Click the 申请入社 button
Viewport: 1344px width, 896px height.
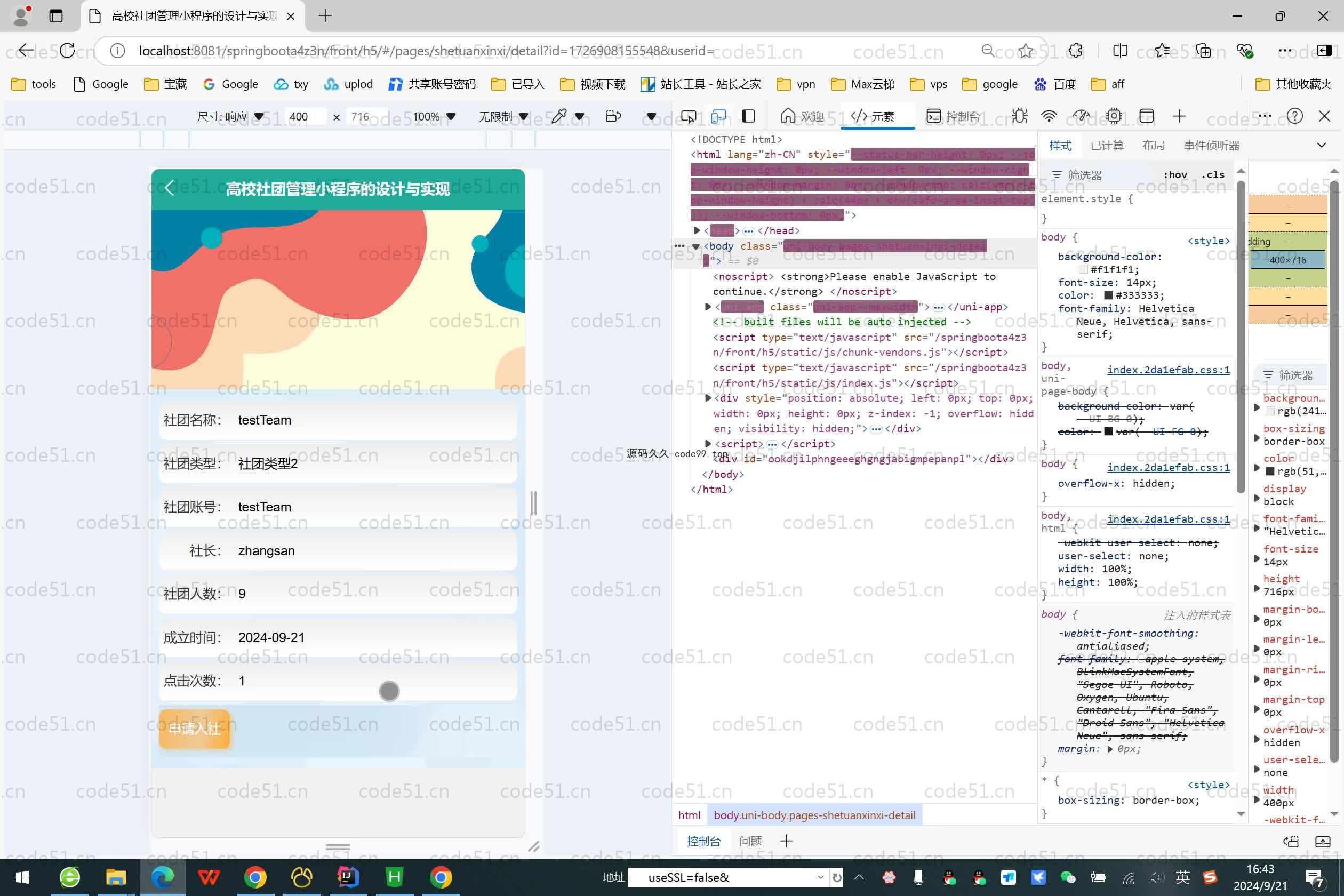194,729
